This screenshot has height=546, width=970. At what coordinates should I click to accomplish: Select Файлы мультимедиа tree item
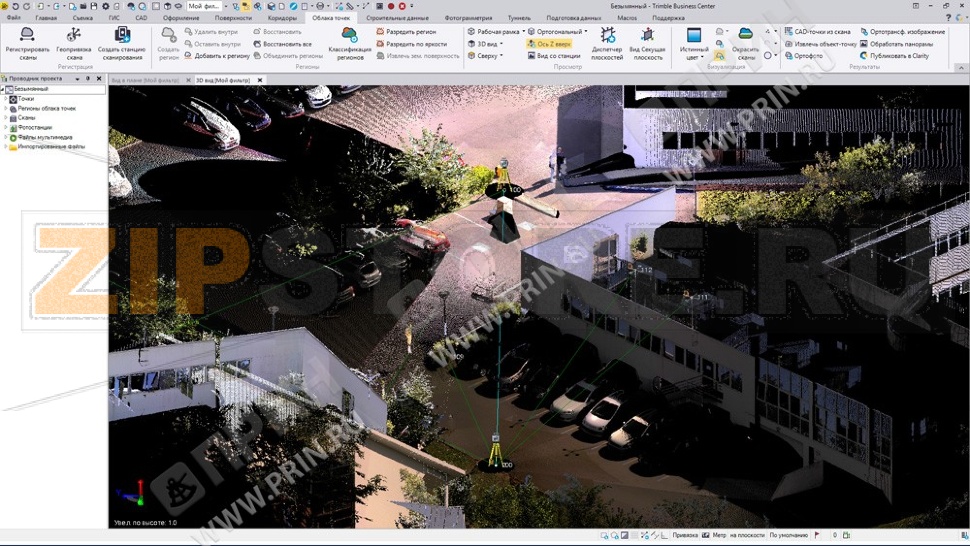(x=45, y=137)
